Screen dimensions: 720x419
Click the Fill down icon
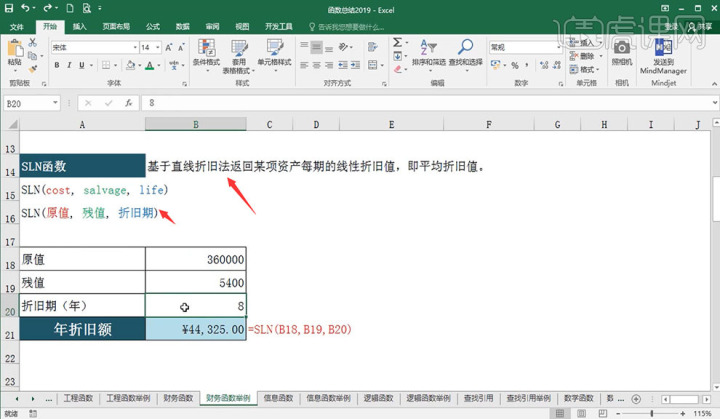[x=397, y=56]
